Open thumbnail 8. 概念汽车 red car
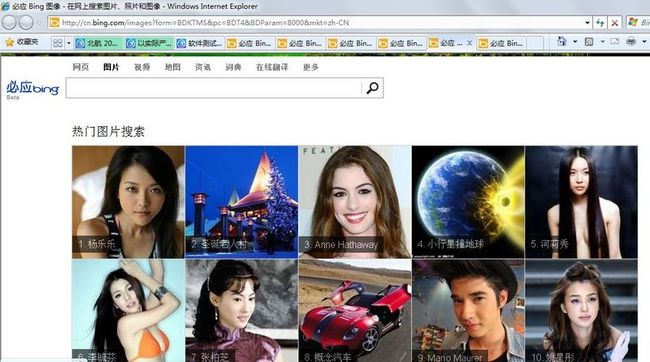This screenshot has height=362, width=650. tap(355, 311)
